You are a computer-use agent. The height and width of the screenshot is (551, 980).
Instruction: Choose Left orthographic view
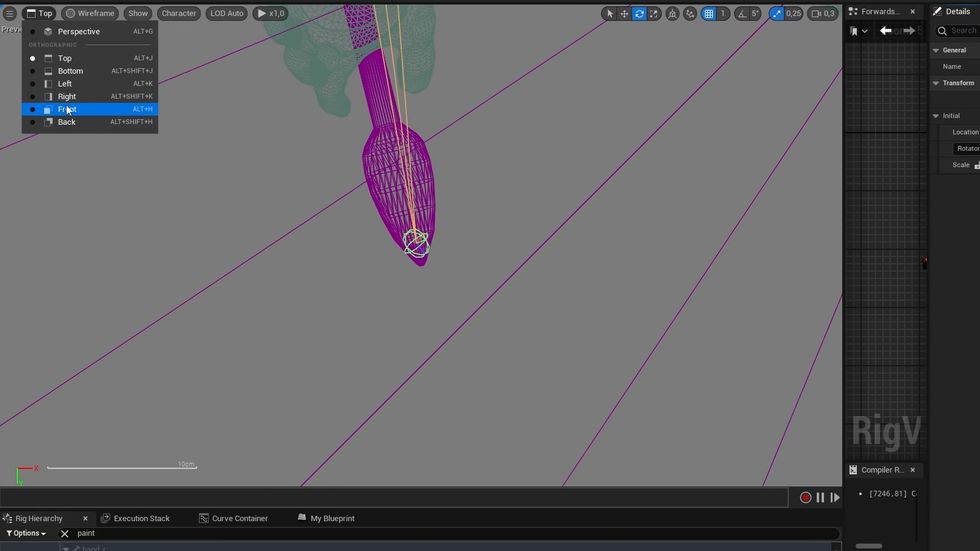[x=89, y=84]
